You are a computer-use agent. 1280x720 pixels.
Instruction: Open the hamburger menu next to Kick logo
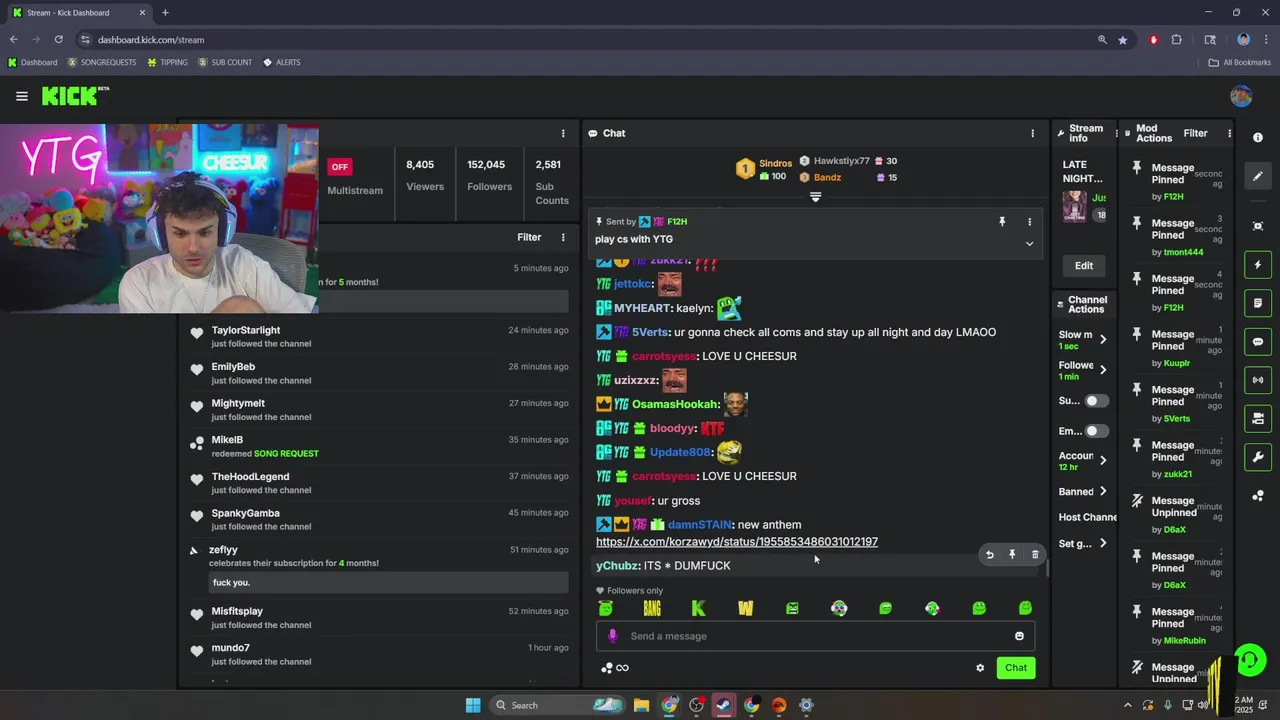(x=21, y=96)
